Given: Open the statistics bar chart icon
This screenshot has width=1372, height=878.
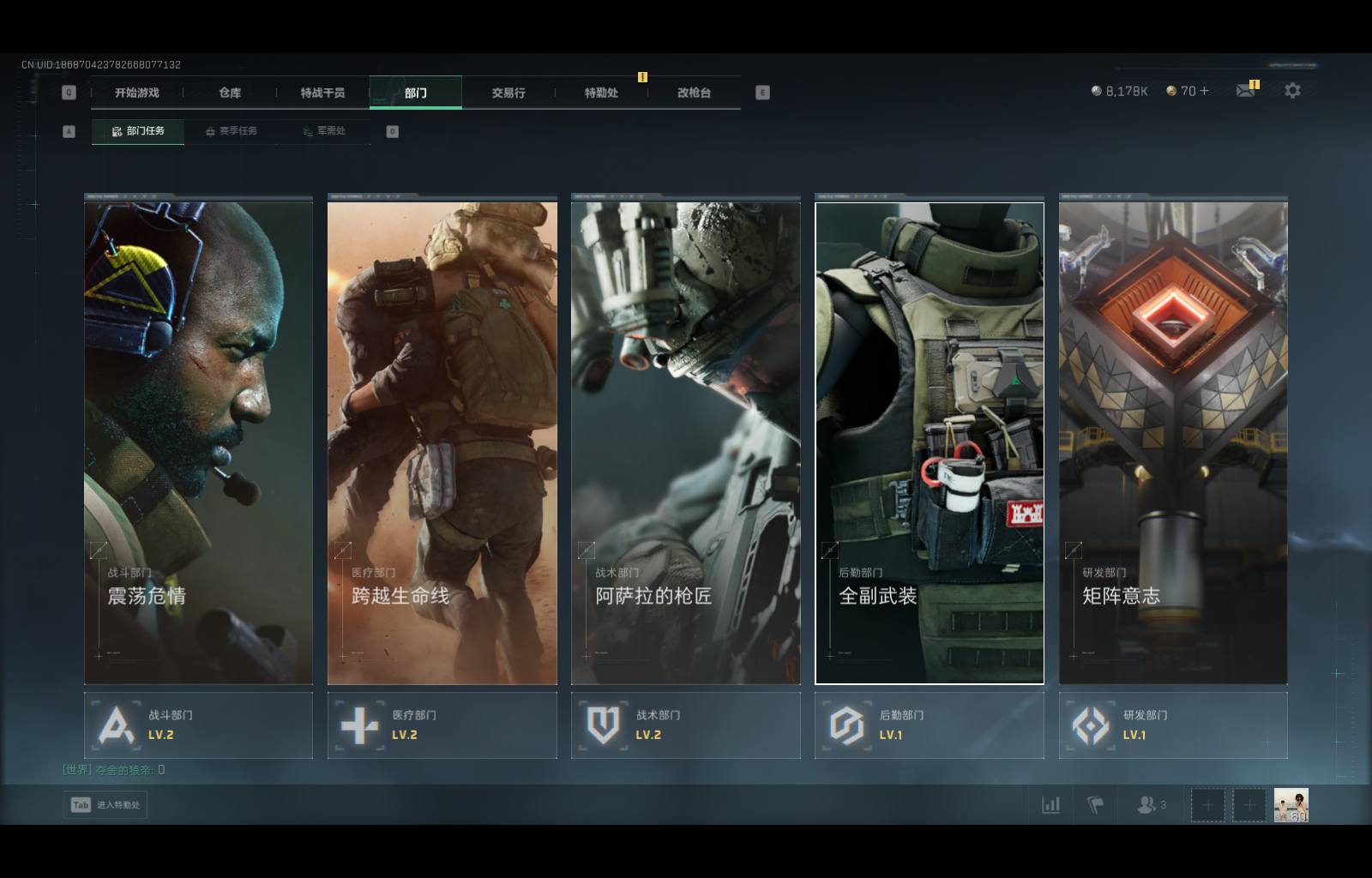Looking at the screenshot, I should 1050,804.
